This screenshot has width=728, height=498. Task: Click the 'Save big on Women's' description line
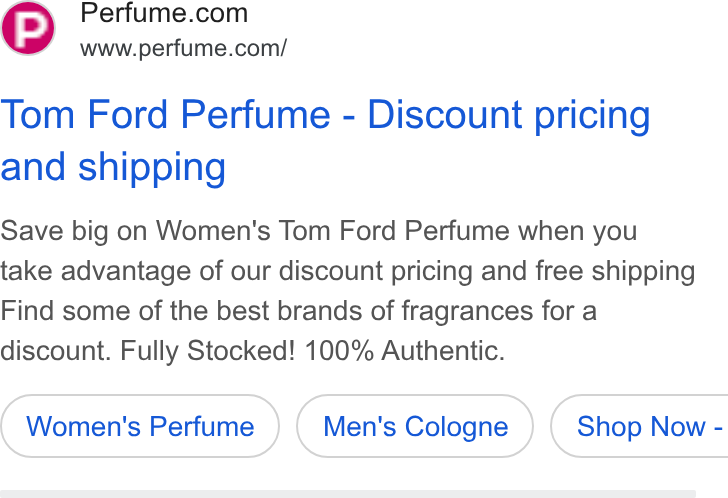(318, 231)
